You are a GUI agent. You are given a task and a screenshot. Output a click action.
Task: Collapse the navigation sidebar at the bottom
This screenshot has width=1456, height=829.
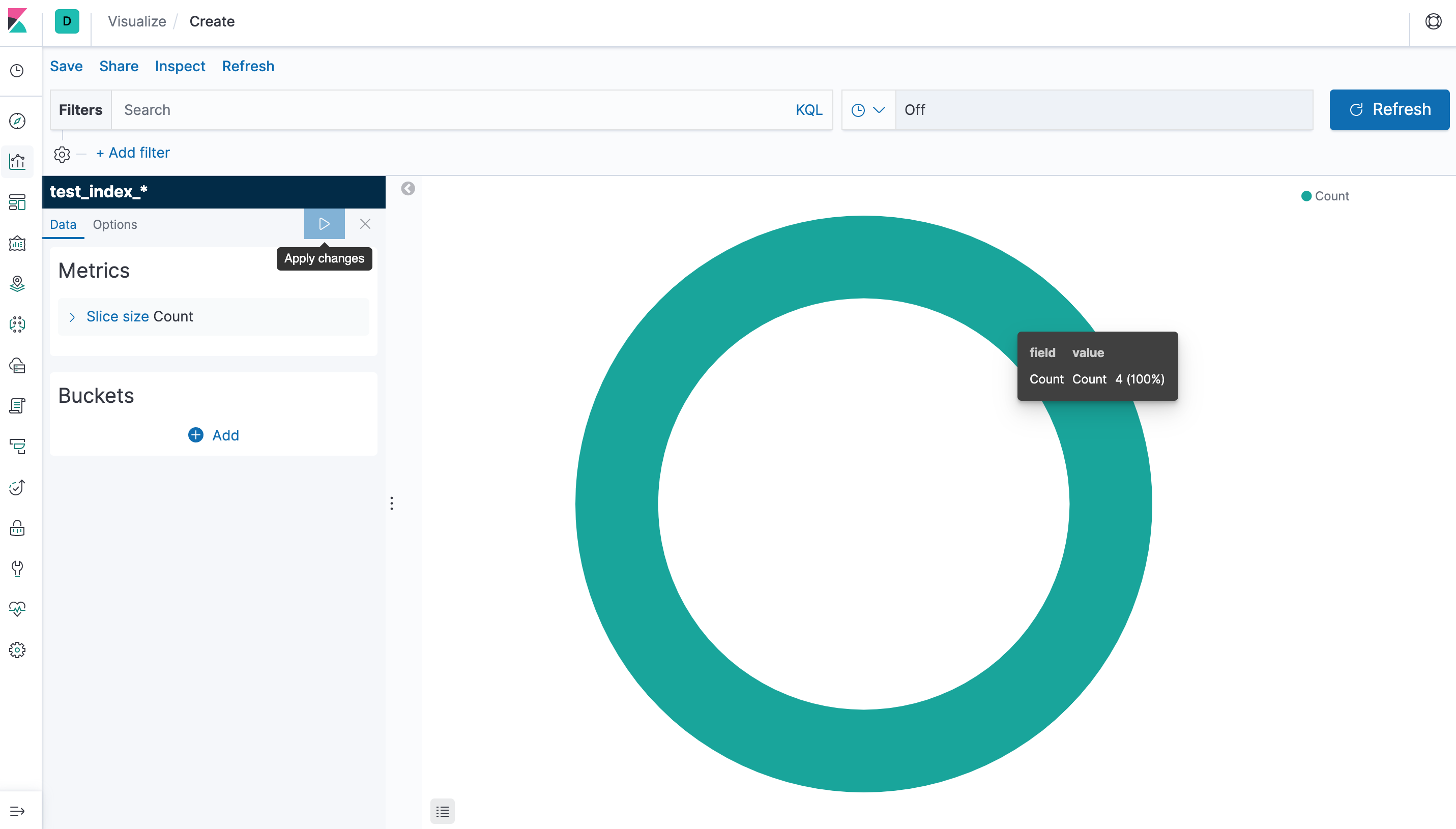click(18, 810)
